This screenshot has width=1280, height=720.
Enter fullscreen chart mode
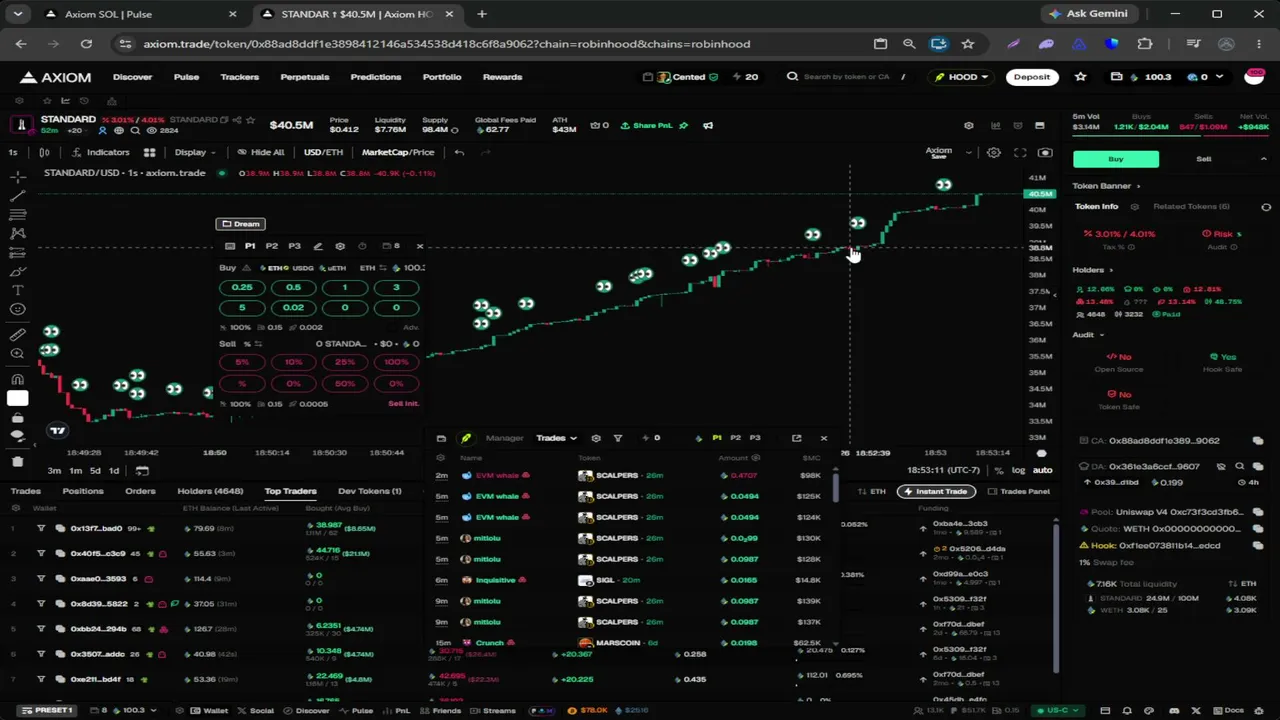[x=1020, y=152]
